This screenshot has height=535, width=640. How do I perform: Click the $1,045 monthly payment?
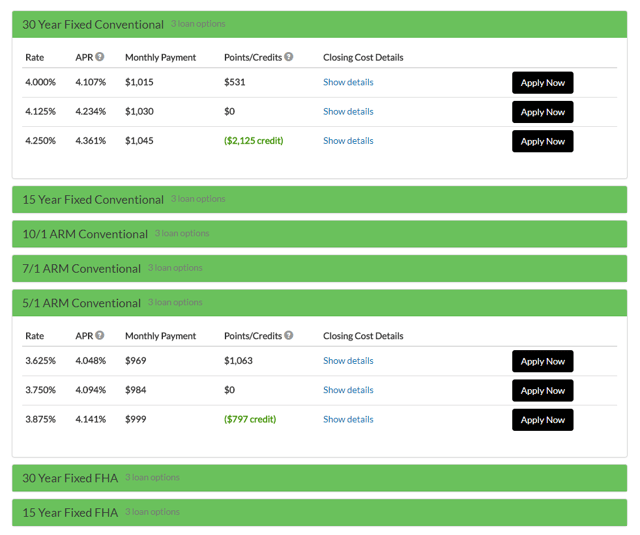tap(139, 141)
